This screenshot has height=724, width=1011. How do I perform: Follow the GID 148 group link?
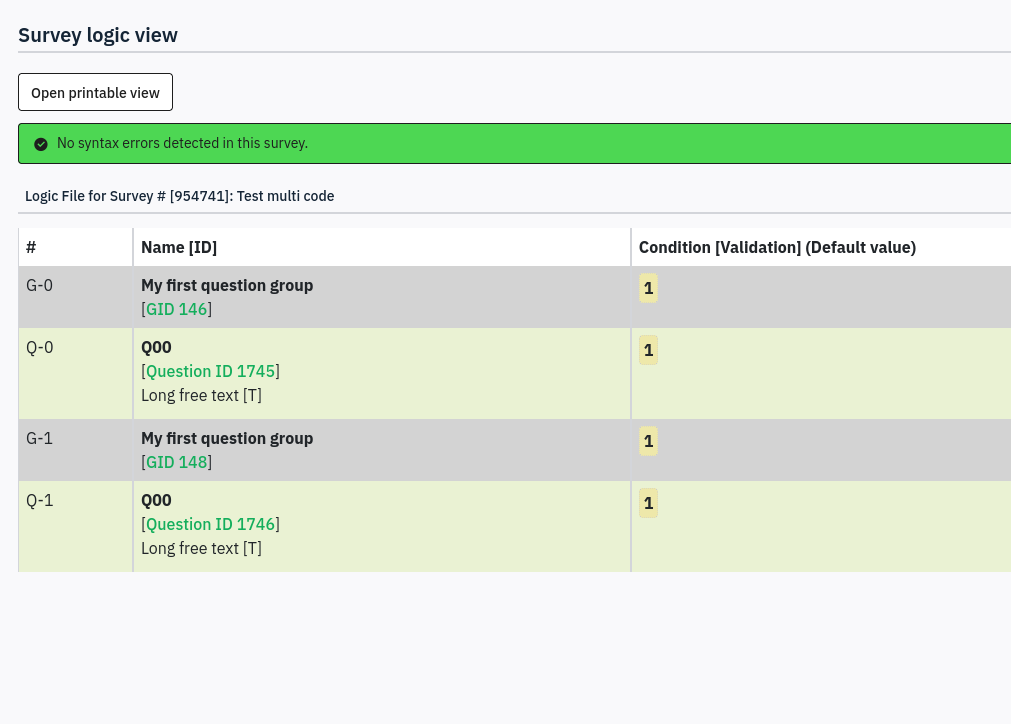(x=177, y=463)
